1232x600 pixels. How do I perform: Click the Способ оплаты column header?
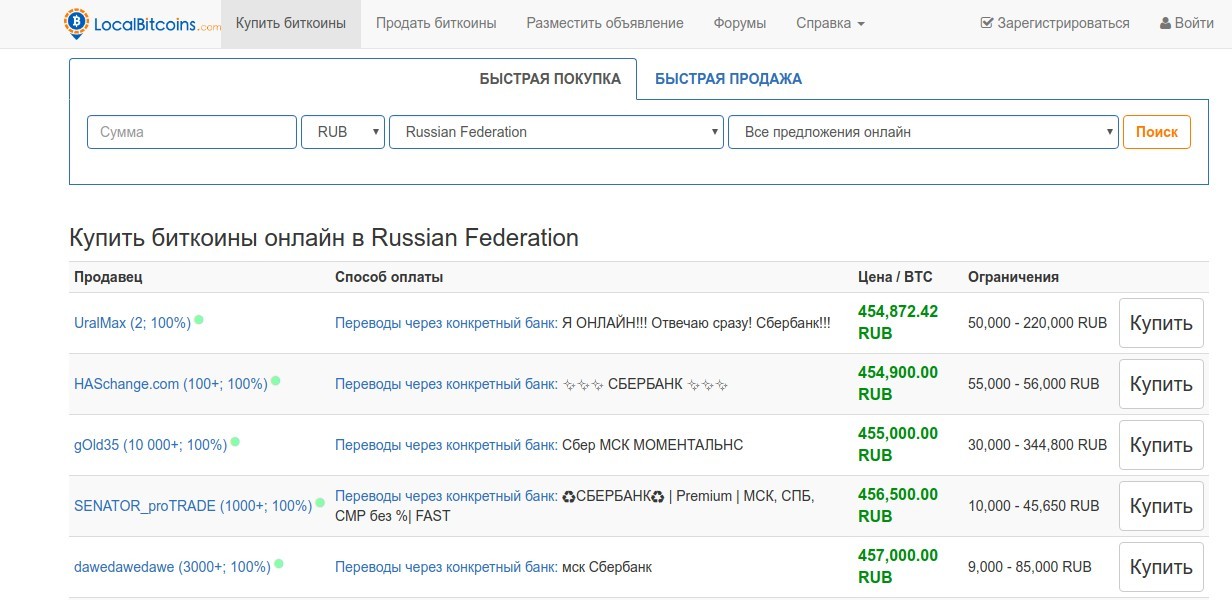pyautogui.click(x=389, y=277)
